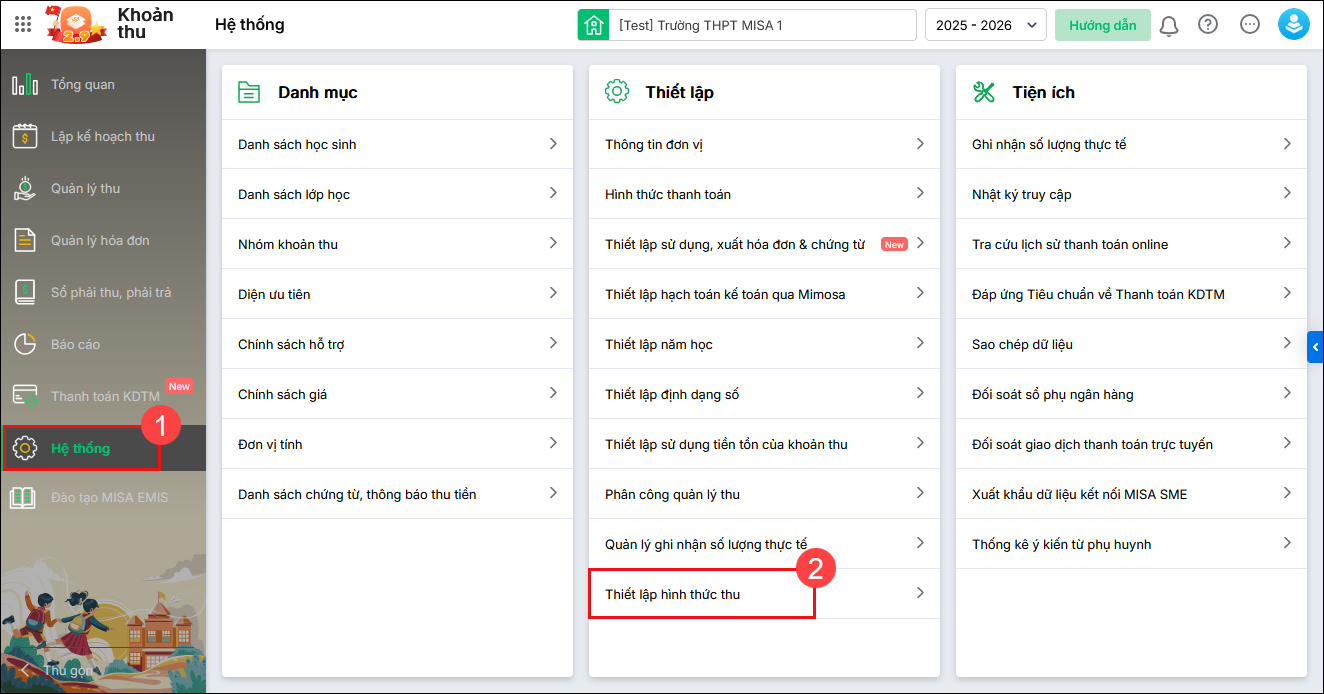Open the user avatar profile icon
This screenshot has width=1324, height=694.
pos(1293,25)
